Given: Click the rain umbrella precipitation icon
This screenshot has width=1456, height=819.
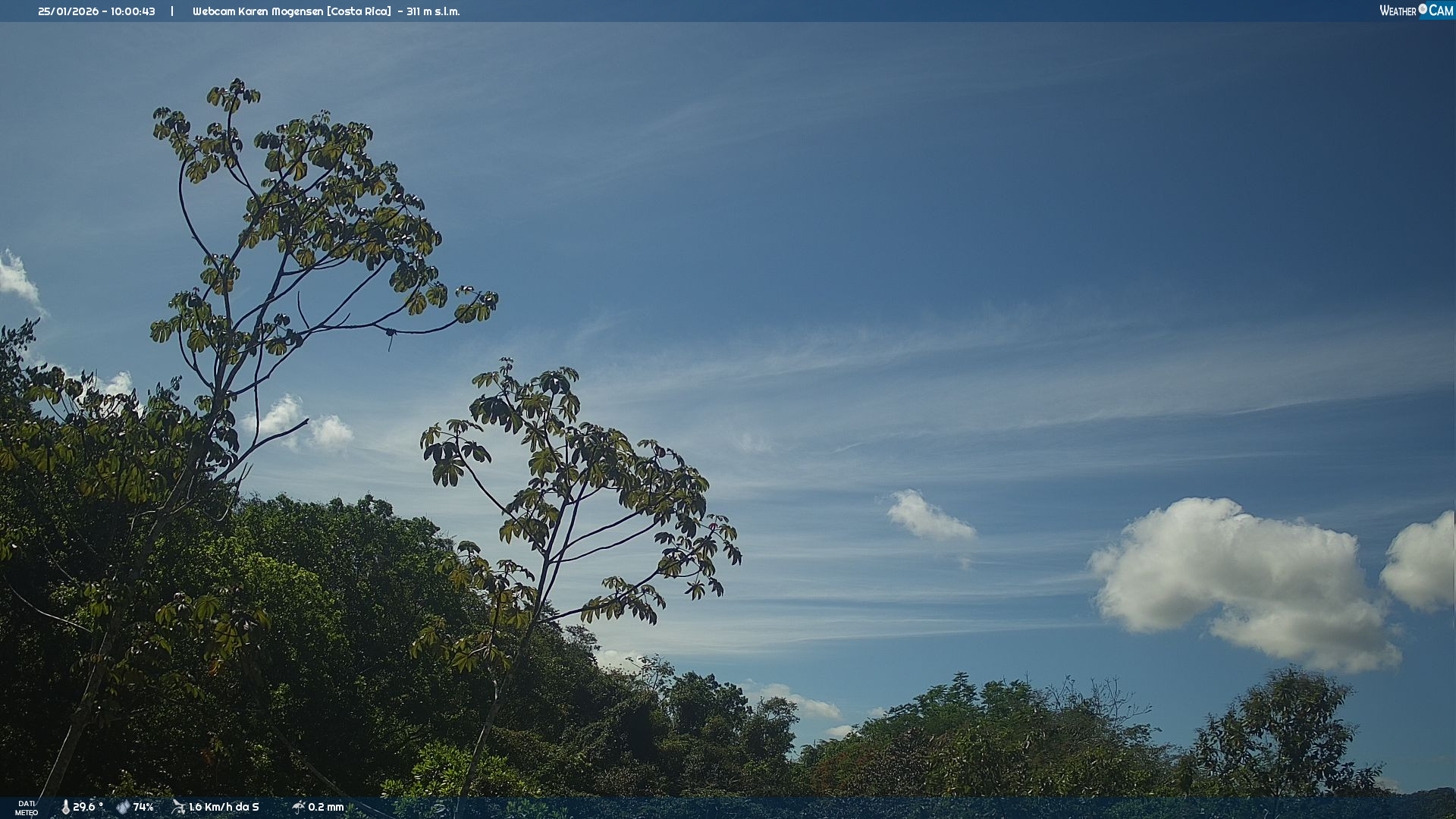Looking at the screenshot, I should tap(298, 807).
